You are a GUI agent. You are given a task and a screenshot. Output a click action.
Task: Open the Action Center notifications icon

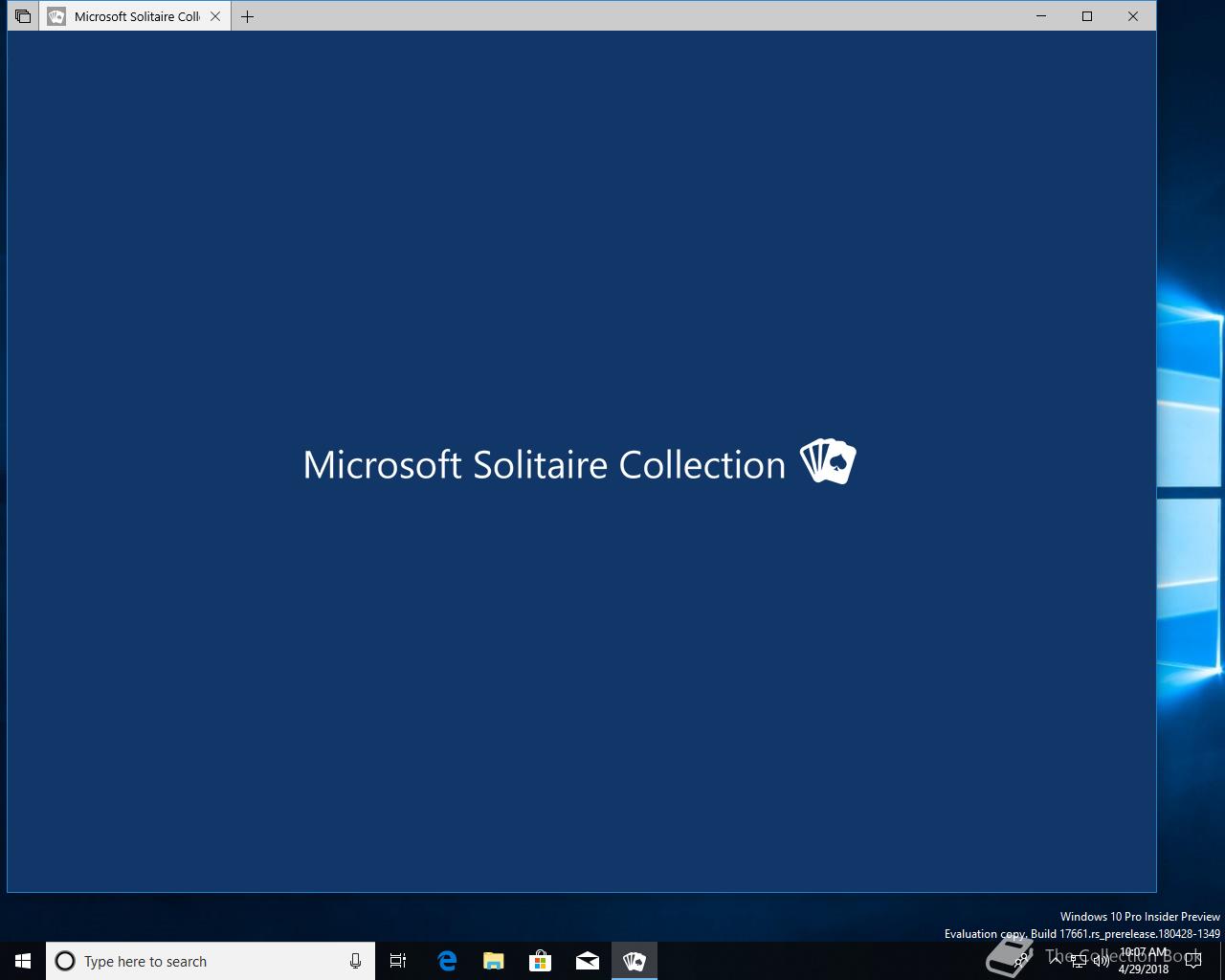(1193, 961)
